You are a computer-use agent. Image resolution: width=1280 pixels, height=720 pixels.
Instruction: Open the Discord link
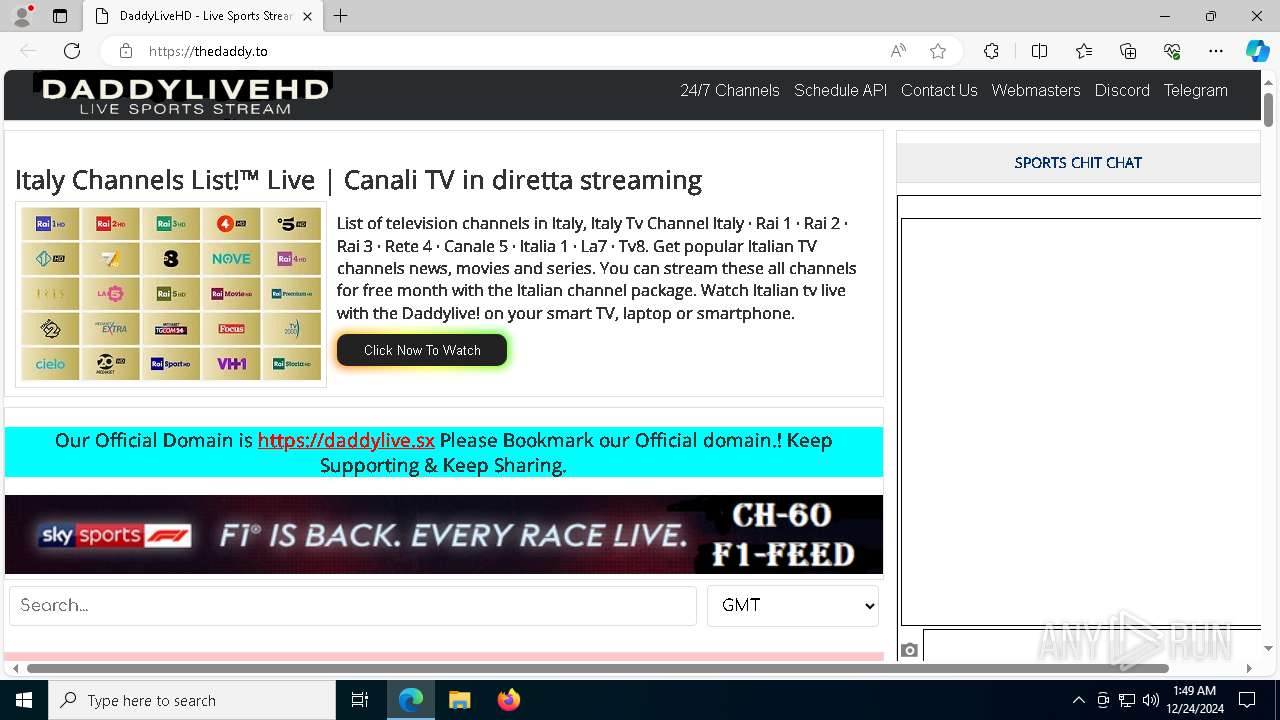coord(1122,90)
